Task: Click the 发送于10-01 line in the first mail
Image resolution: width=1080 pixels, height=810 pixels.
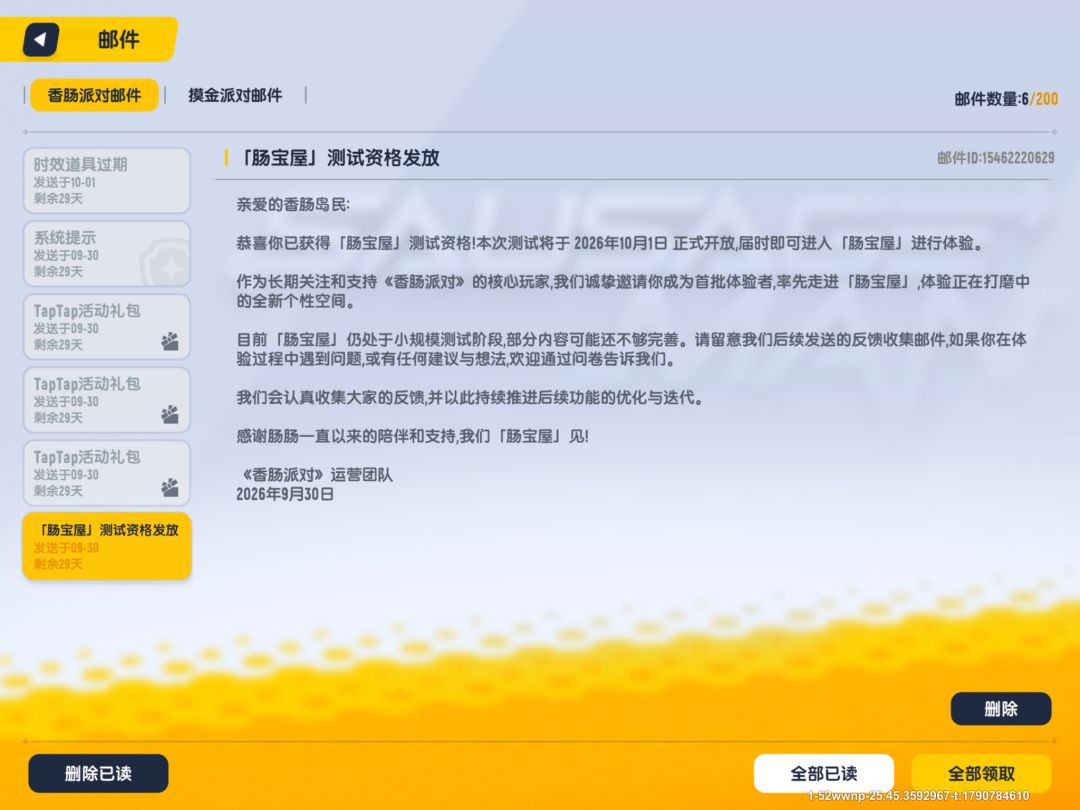Action: pos(65,183)
